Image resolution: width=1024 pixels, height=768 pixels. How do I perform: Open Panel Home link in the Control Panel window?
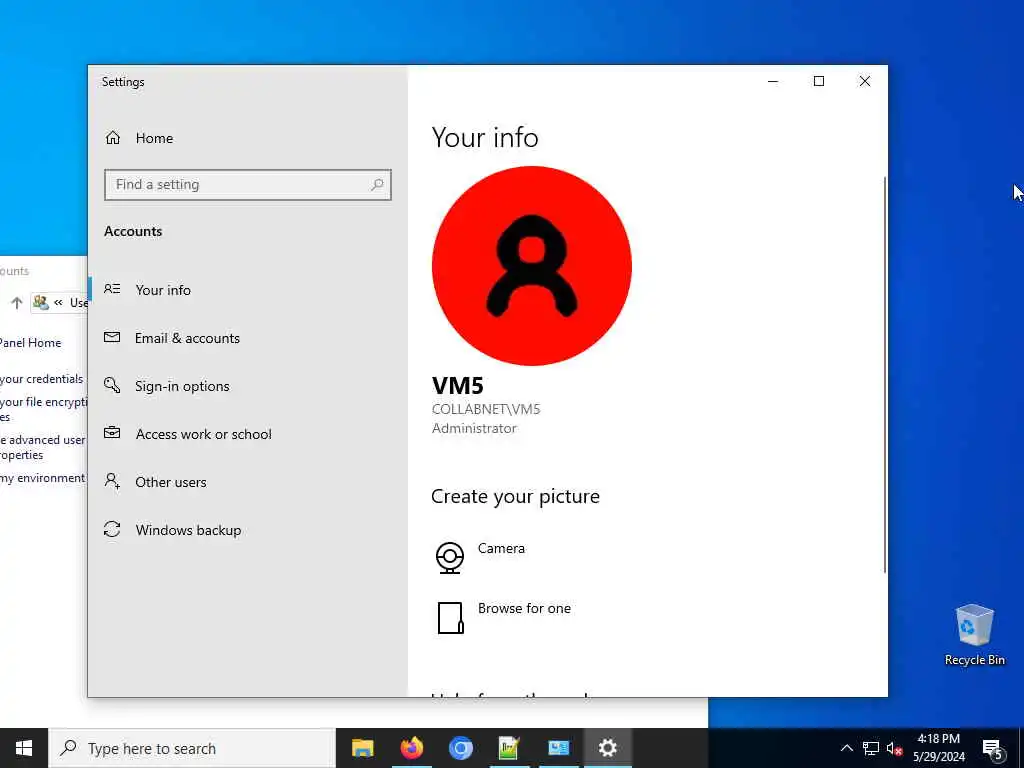30,343
